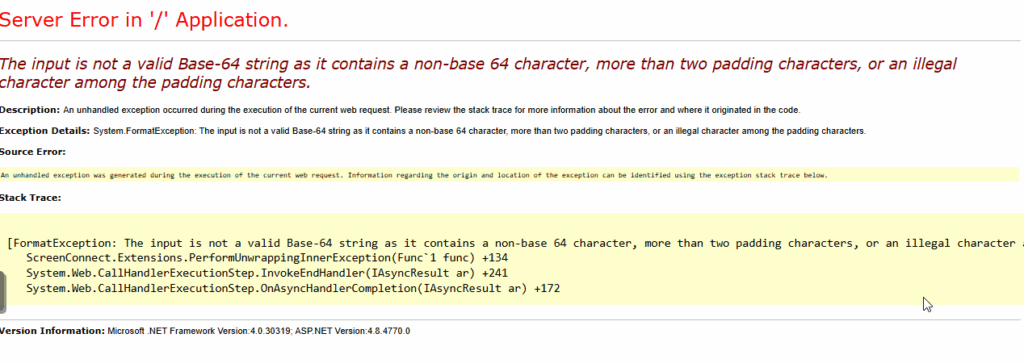
Task: Click the [FormatException: ...] stack trace line
Action: coord(515,244)
